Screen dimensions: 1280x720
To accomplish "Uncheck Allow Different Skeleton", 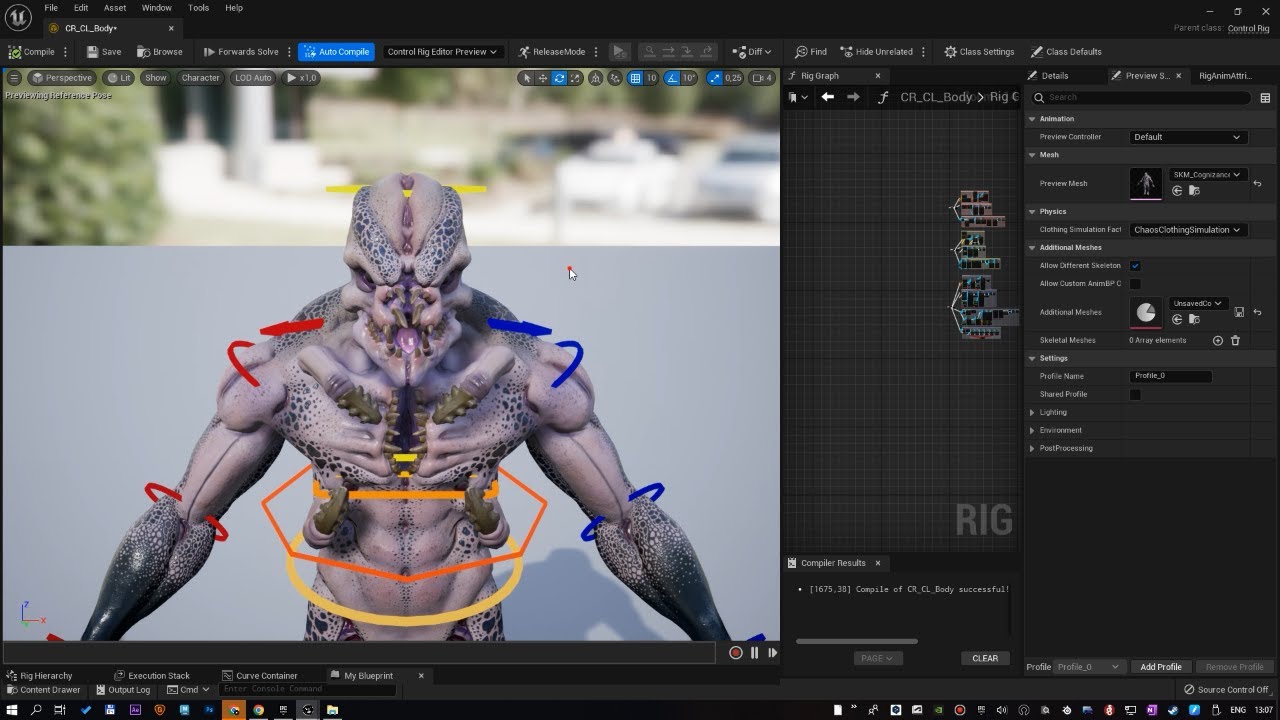I will (1135, 266).
